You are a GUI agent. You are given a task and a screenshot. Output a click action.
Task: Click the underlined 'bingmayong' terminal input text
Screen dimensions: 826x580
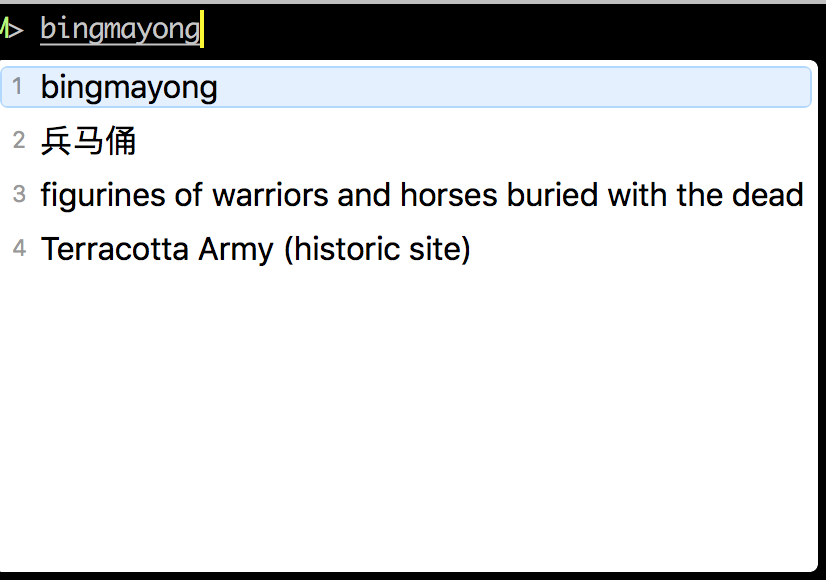120,30
